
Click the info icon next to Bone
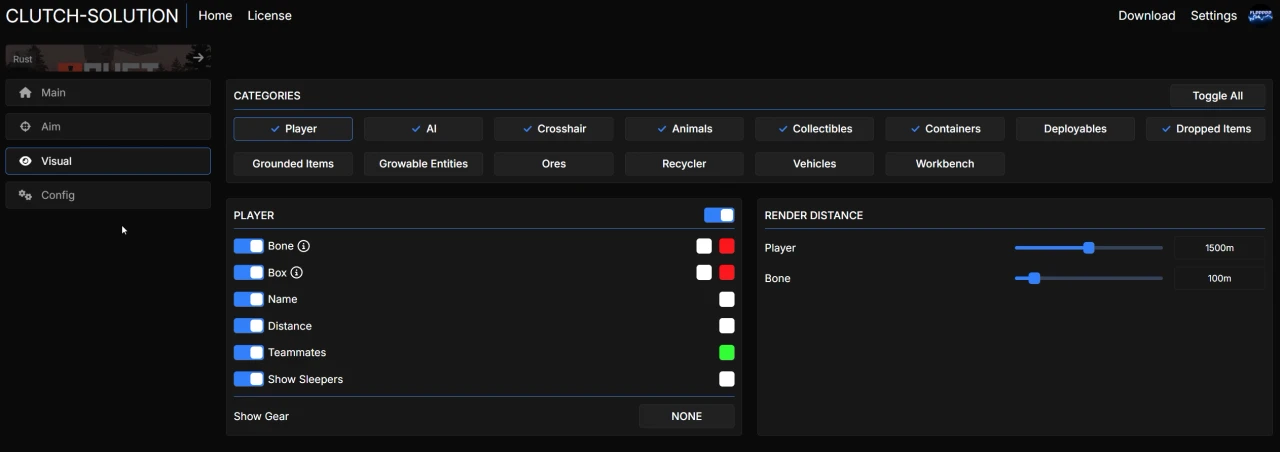304,246
